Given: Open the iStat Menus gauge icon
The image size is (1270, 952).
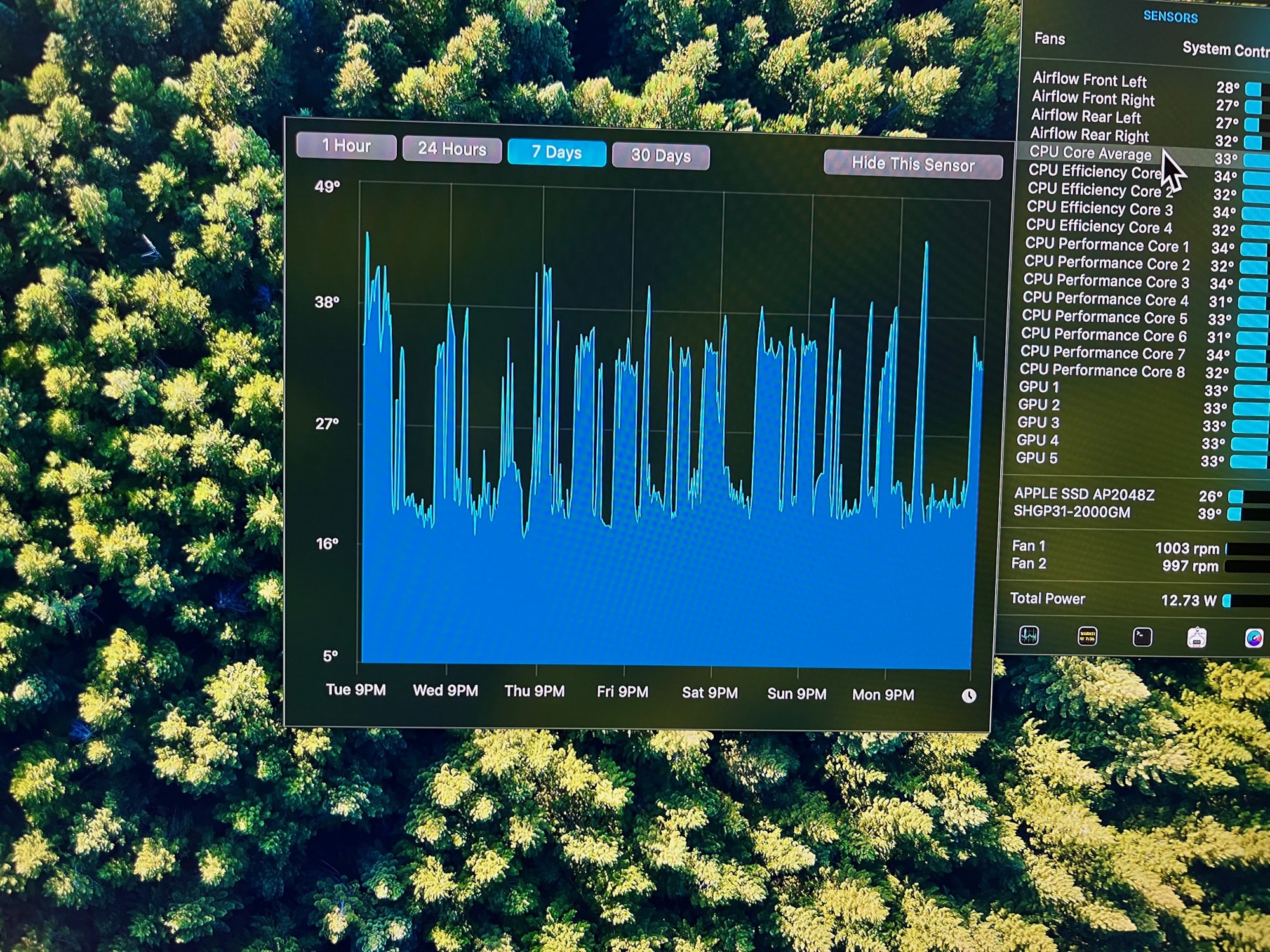Looking at the screenshot, I should click(1253, 638).
